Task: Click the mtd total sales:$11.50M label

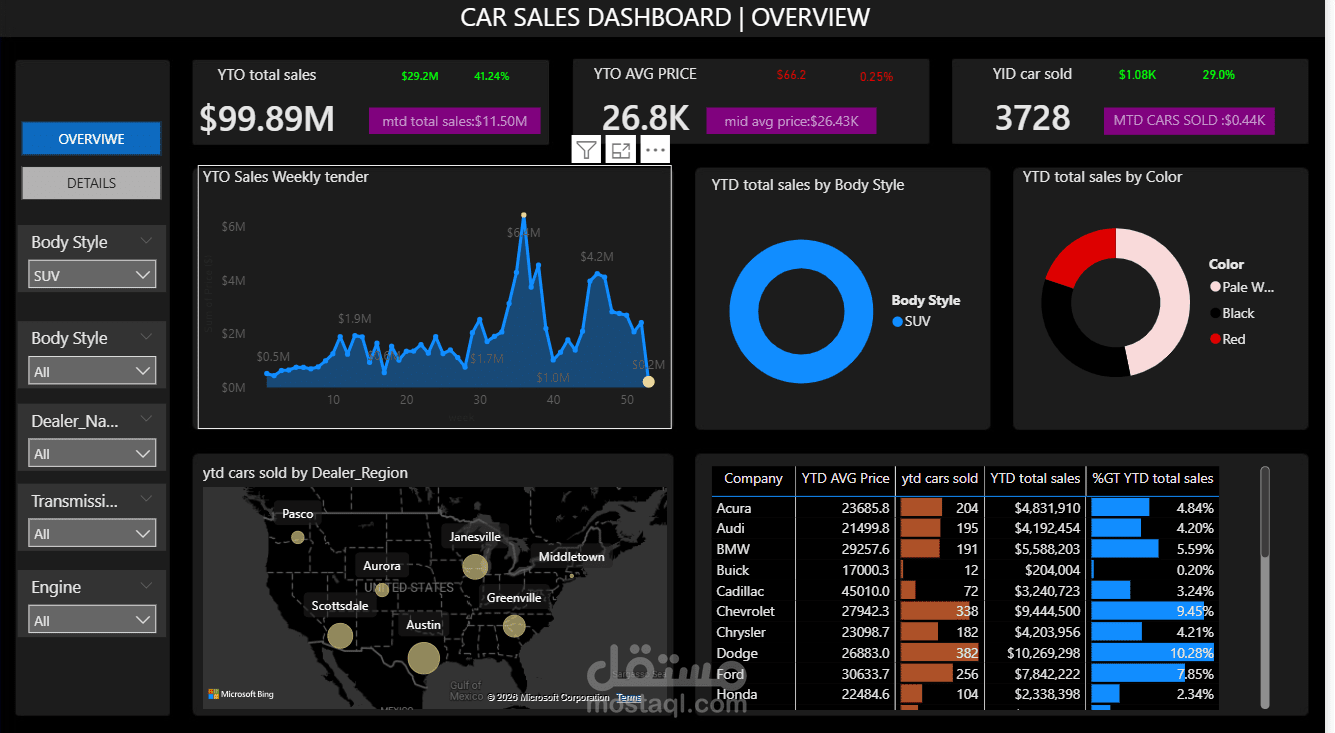Action: pos(454,121)
